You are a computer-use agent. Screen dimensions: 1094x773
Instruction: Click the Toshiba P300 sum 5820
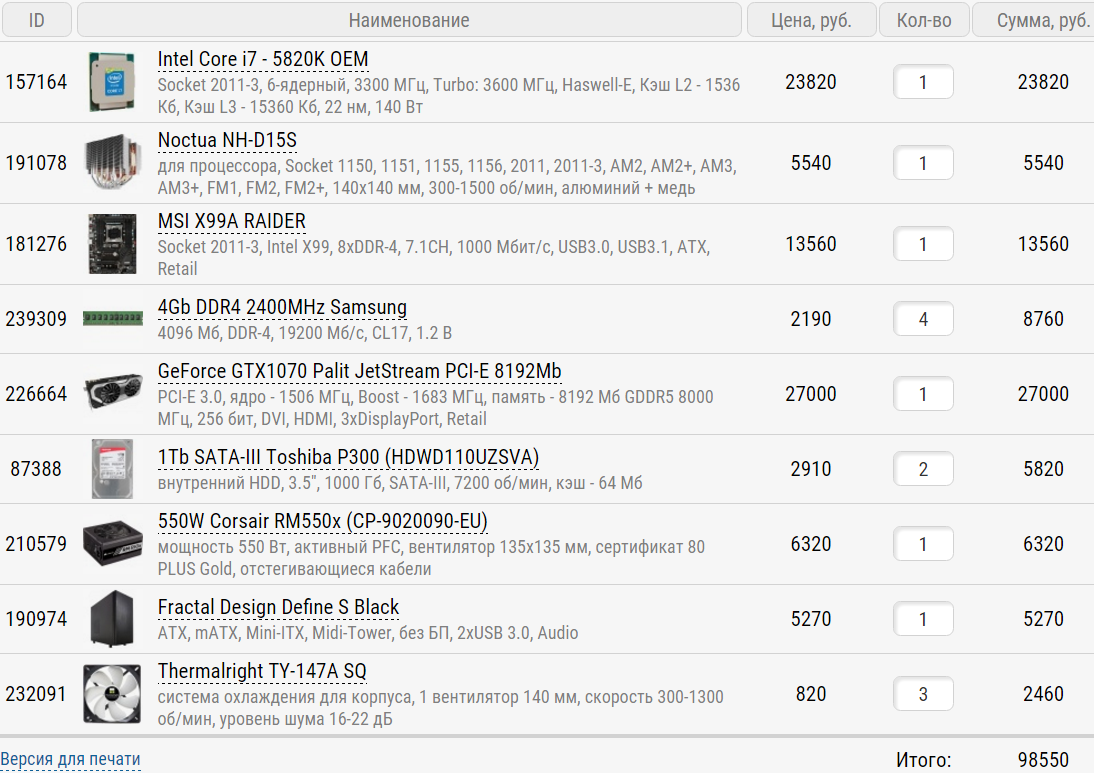coord(1043,469)
